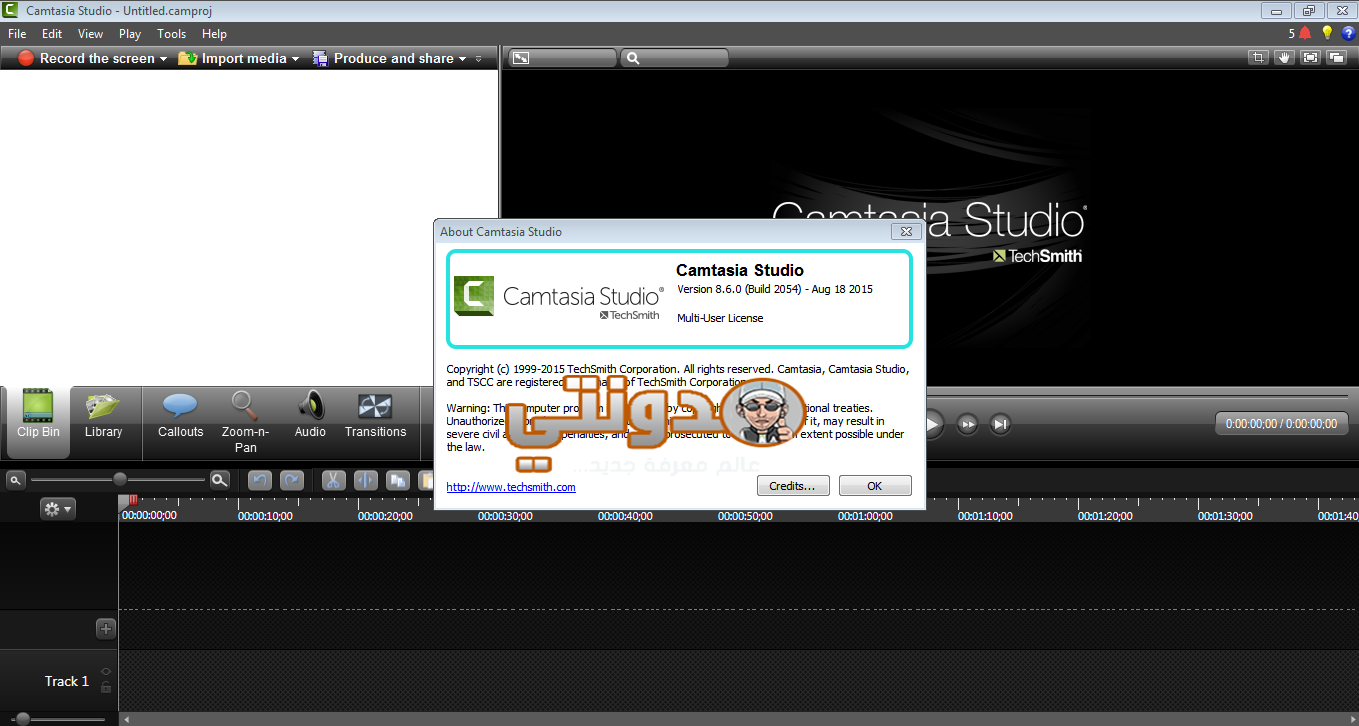
Task: Open the http://www.techsmith.com link
Action: pyautogui.click(x=511, y=487)
